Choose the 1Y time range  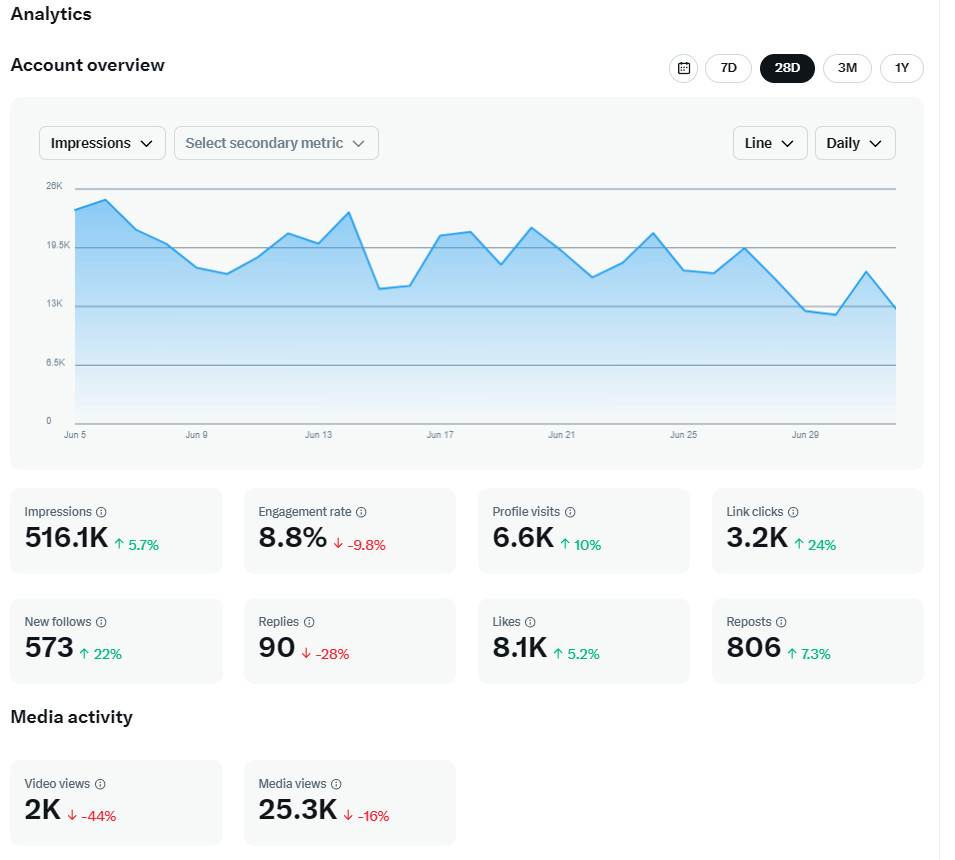(x=902, y=68)
